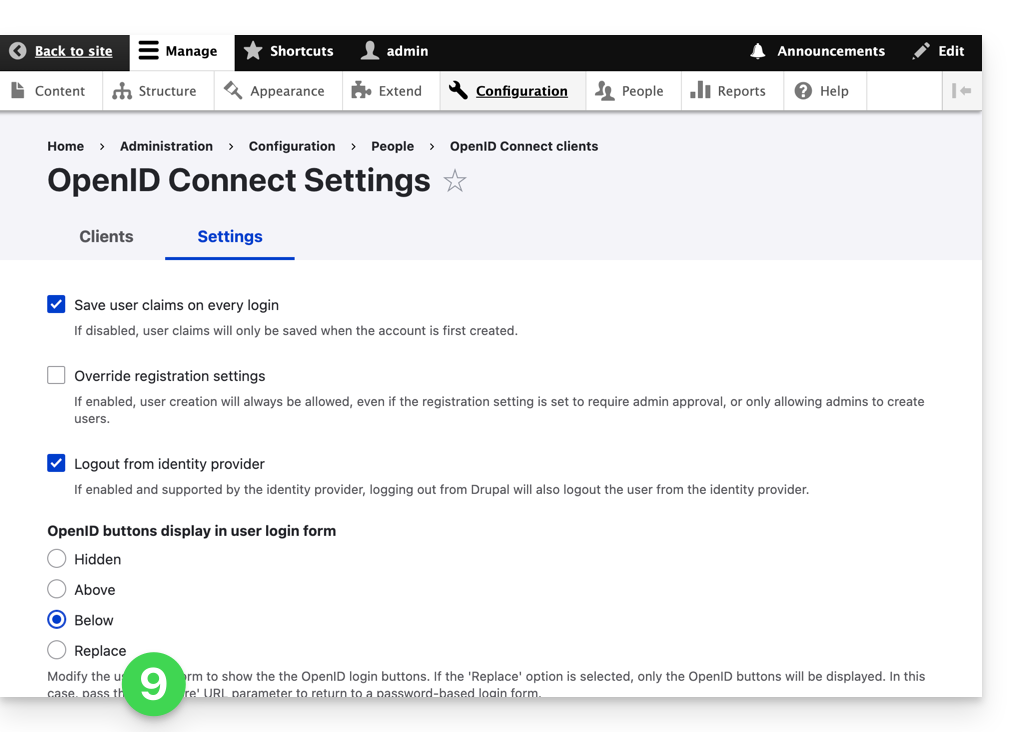This screenshot has height=732, width=1017.
Task: Open the People admin menu item
Action: 633,91
